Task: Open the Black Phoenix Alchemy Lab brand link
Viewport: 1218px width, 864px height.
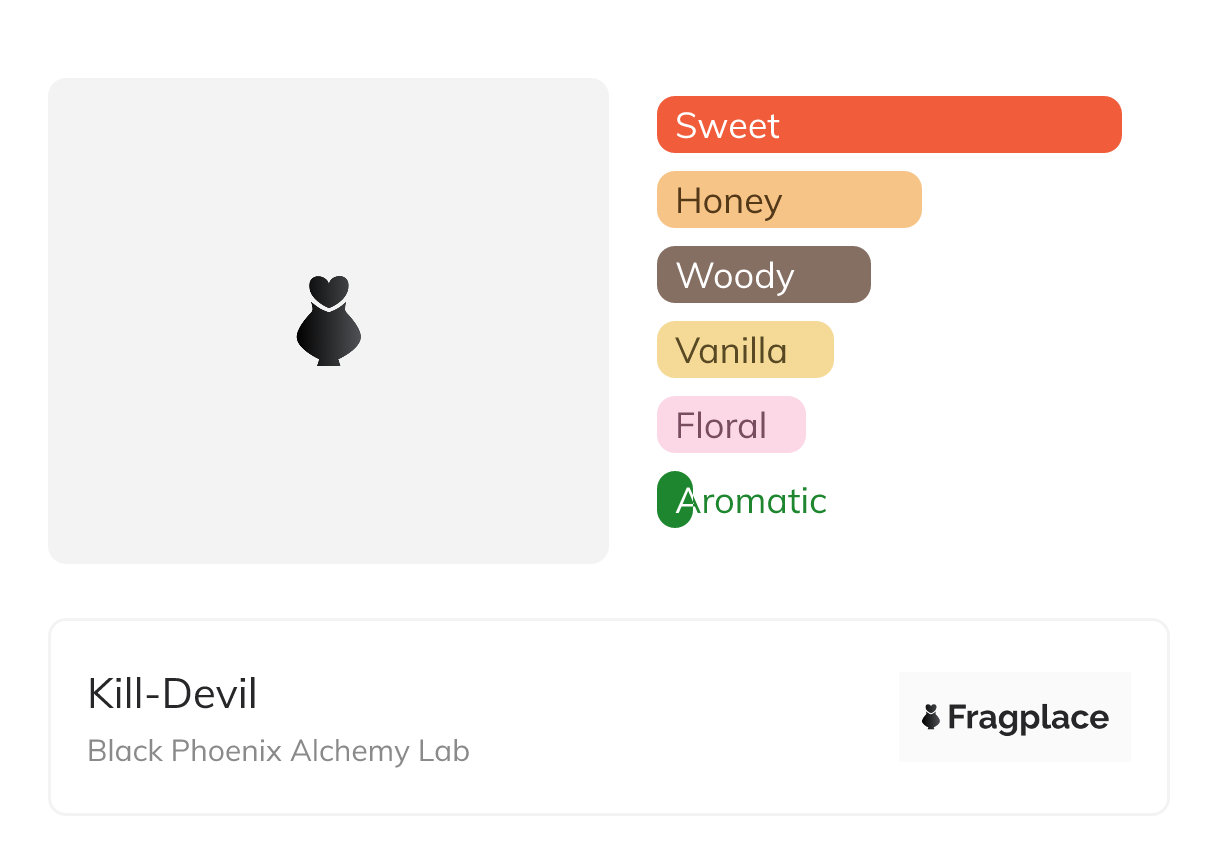Action: tap(278, 751)
